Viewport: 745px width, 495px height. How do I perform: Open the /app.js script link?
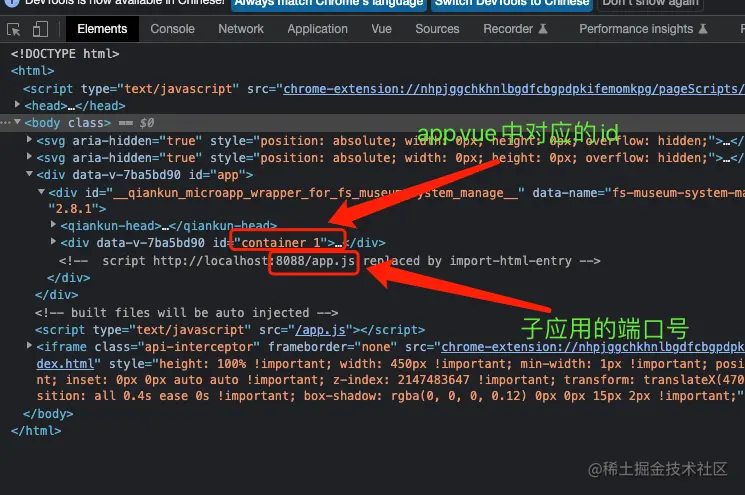320,330
